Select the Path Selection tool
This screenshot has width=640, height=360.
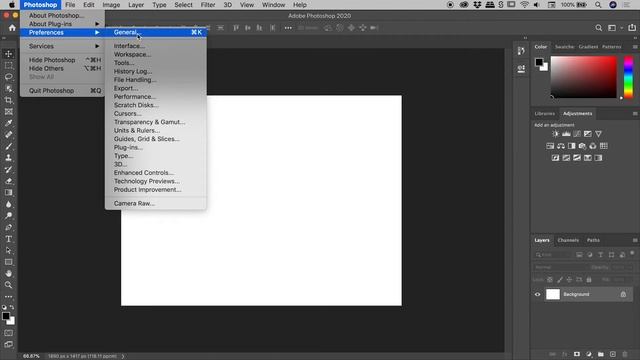pos(9,250)
